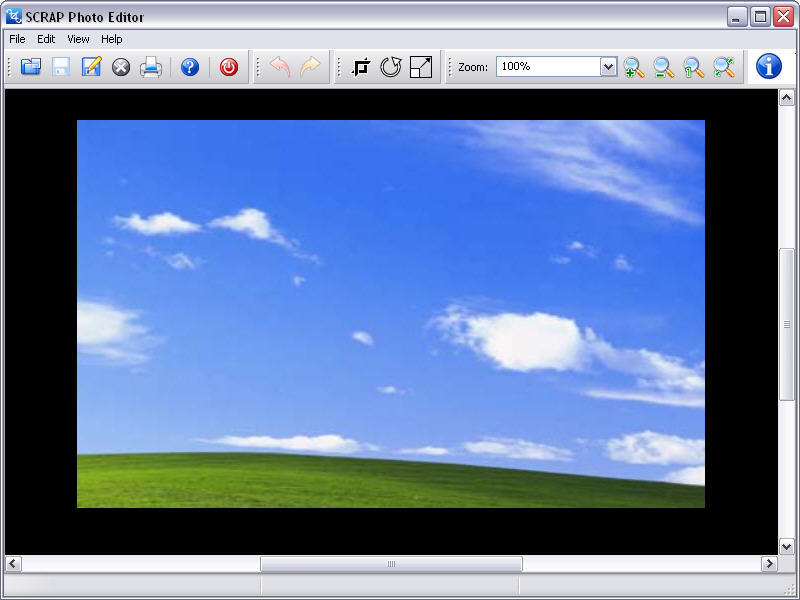
Task: Open an image file with folder icon
Action: 31,67
